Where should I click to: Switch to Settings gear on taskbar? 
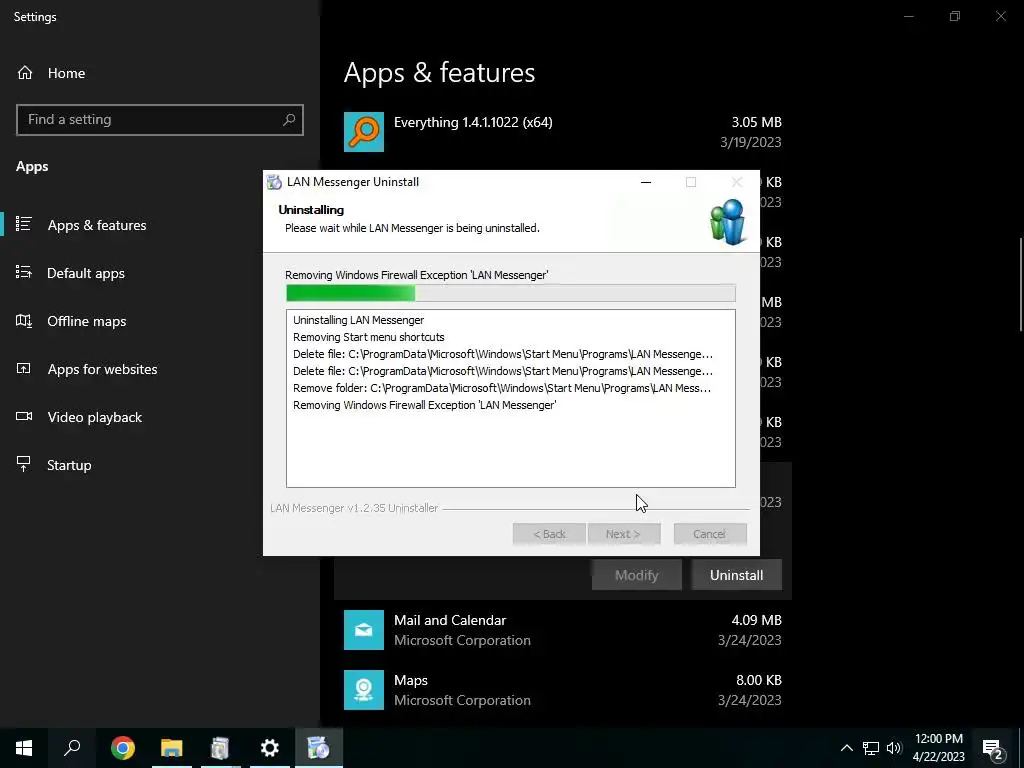270,748
